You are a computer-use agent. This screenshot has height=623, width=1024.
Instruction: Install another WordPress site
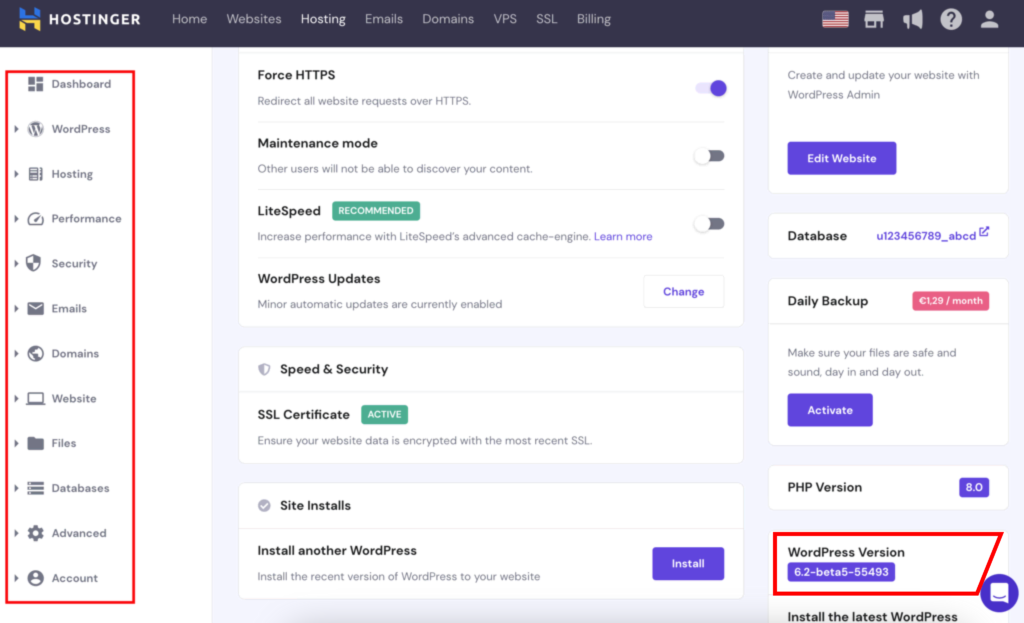[688, 564]
